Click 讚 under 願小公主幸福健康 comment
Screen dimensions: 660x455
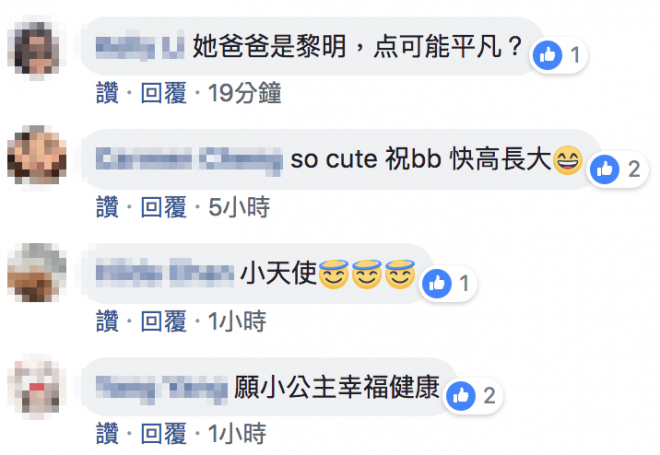[x=107, y=434]
